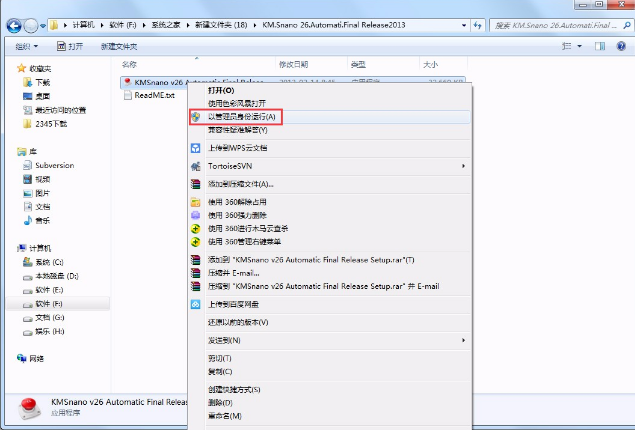The width and height of the screenshot is (635, 432).
Task: Toggle the preview pane icon
Action: (600, 46)
